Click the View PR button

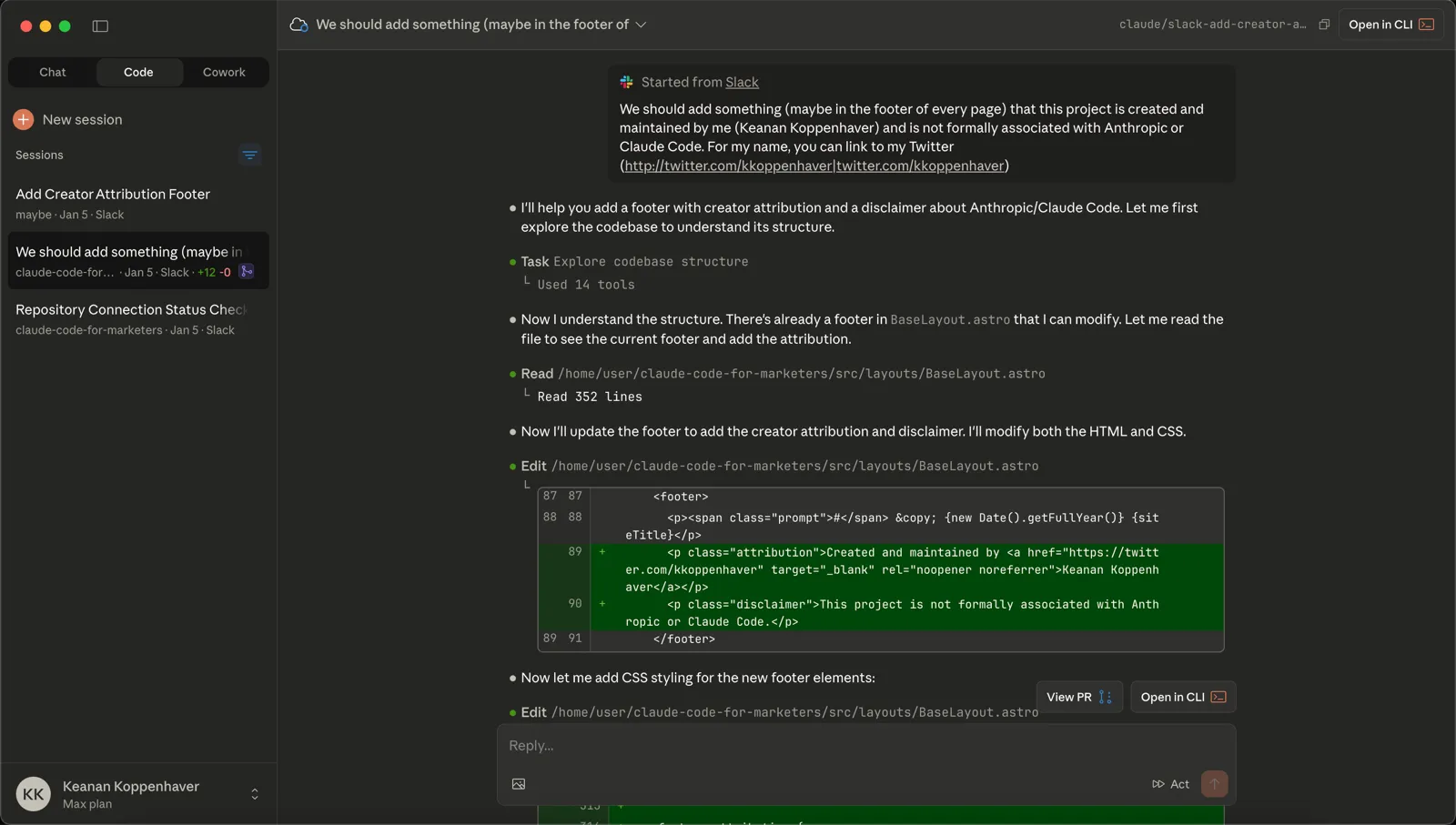[x=1078, y=696]
